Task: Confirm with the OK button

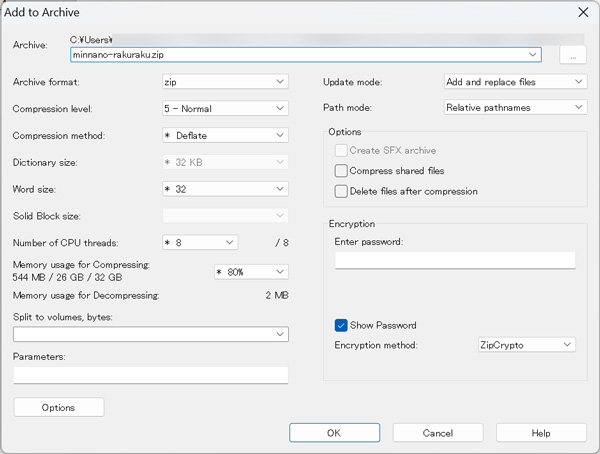Action: pos(334,433)
